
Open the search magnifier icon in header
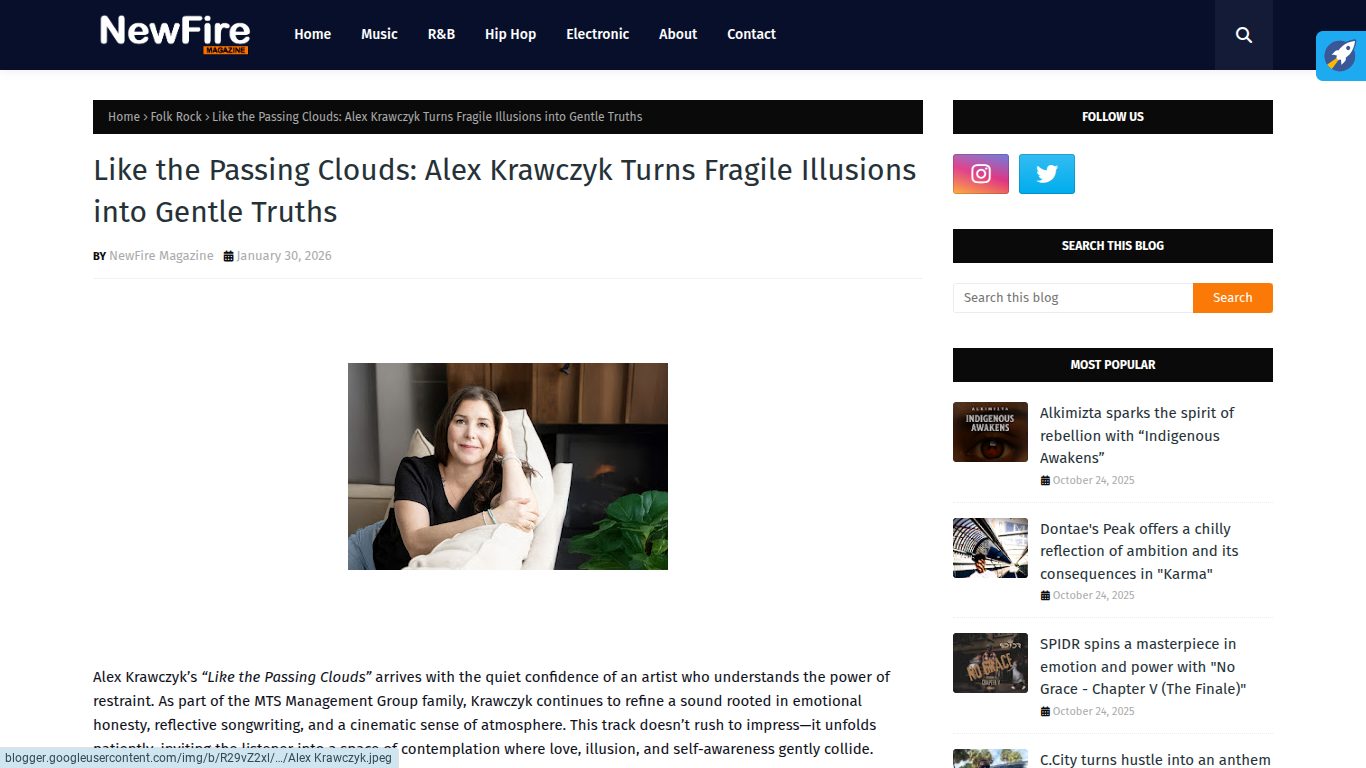(1243, 35)
